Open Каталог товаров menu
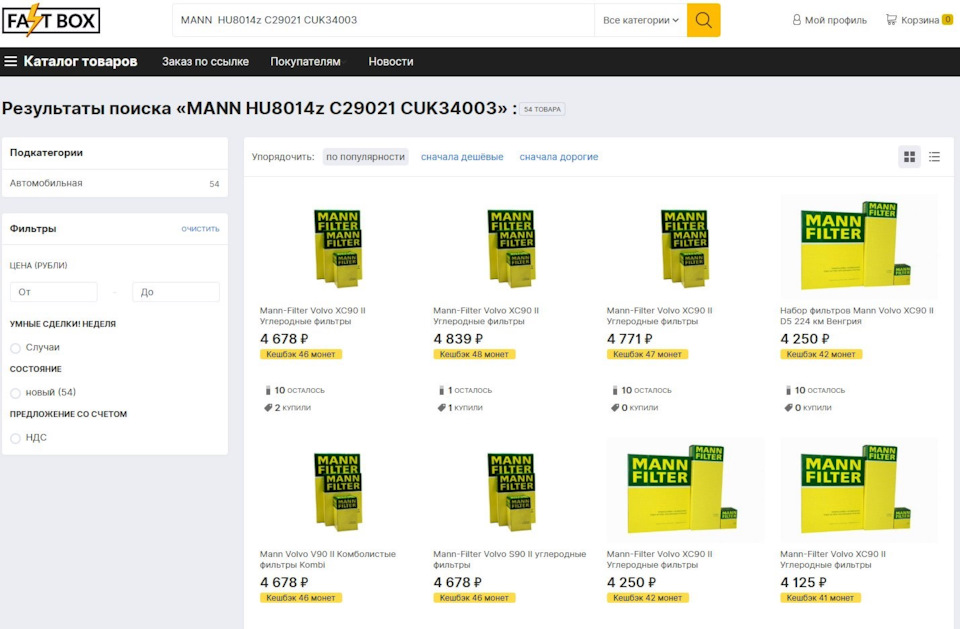 tap(80, 61)
